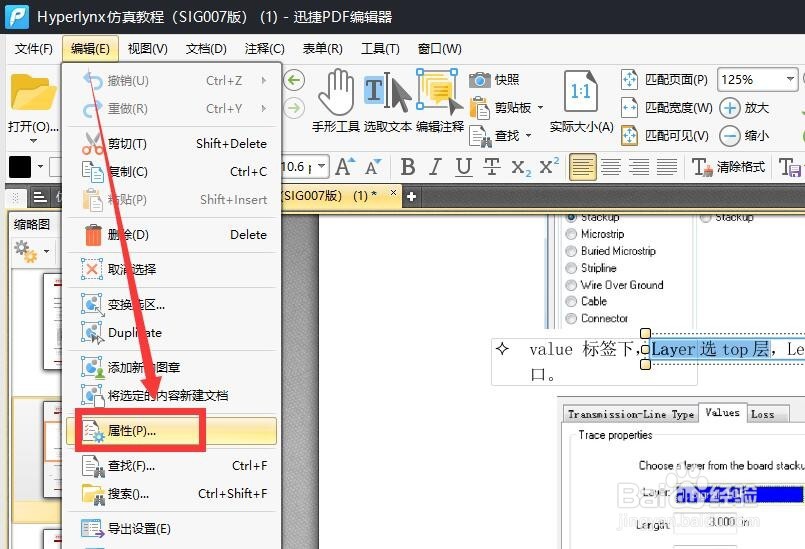Image resolution: width=805 pixels, height=549 pixels.
Task: Align text left
Action: [583, 167]
